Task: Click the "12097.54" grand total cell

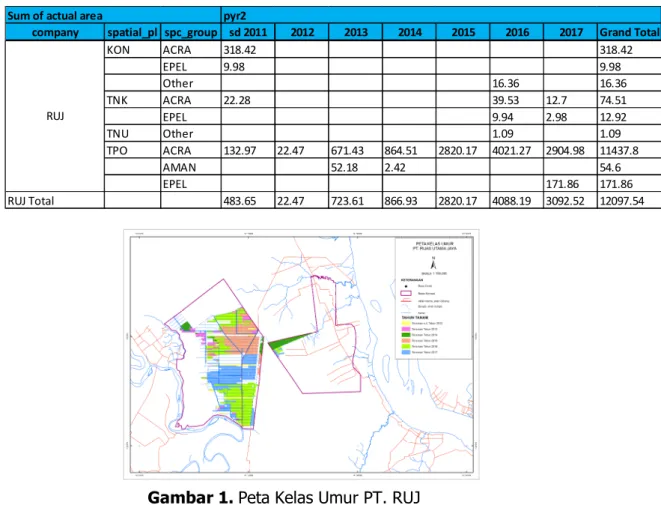Action: click(x=629, y=201)
